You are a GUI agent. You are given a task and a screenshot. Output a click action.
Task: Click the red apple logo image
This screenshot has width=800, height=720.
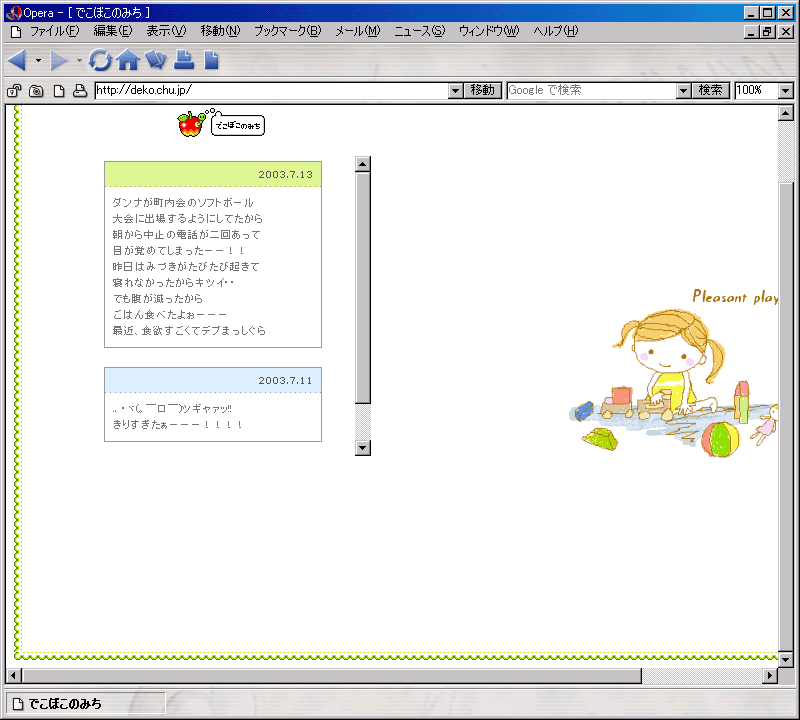tap(191, 123)
